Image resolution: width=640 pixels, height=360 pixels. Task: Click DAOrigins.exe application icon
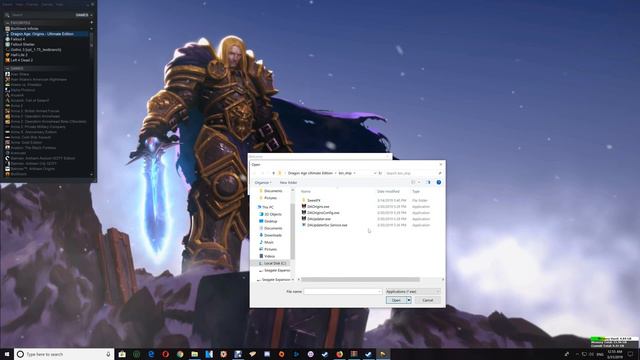click(x=304, y=207)
